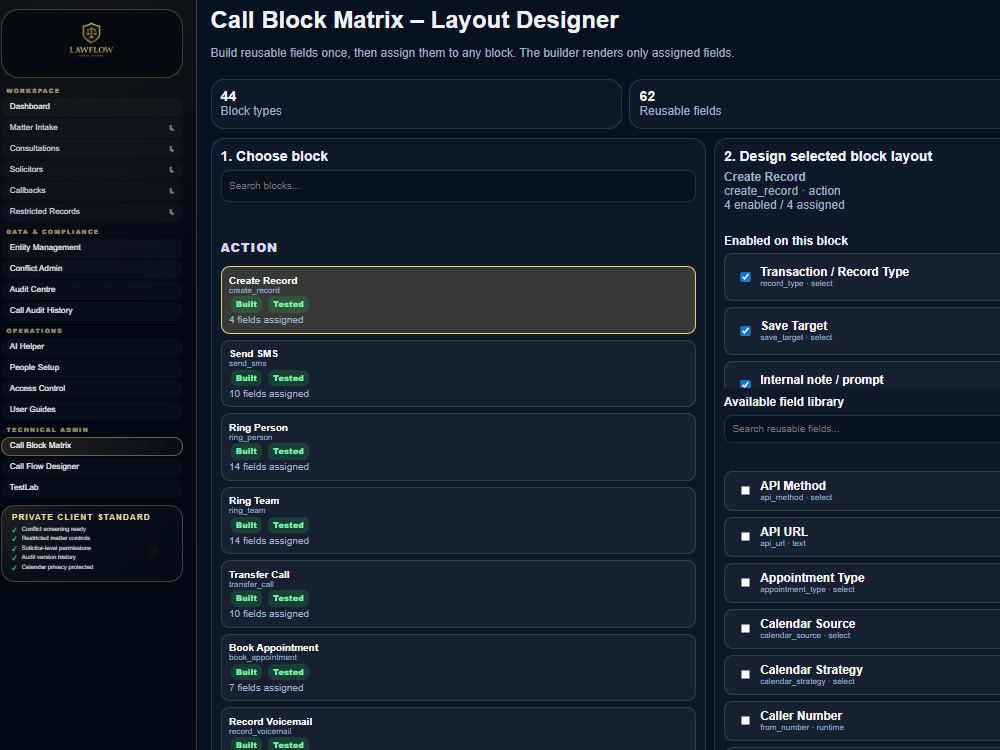This screenshot has width=1000, height=750.
Task: View Call Audit History
Action: point(92,311)
